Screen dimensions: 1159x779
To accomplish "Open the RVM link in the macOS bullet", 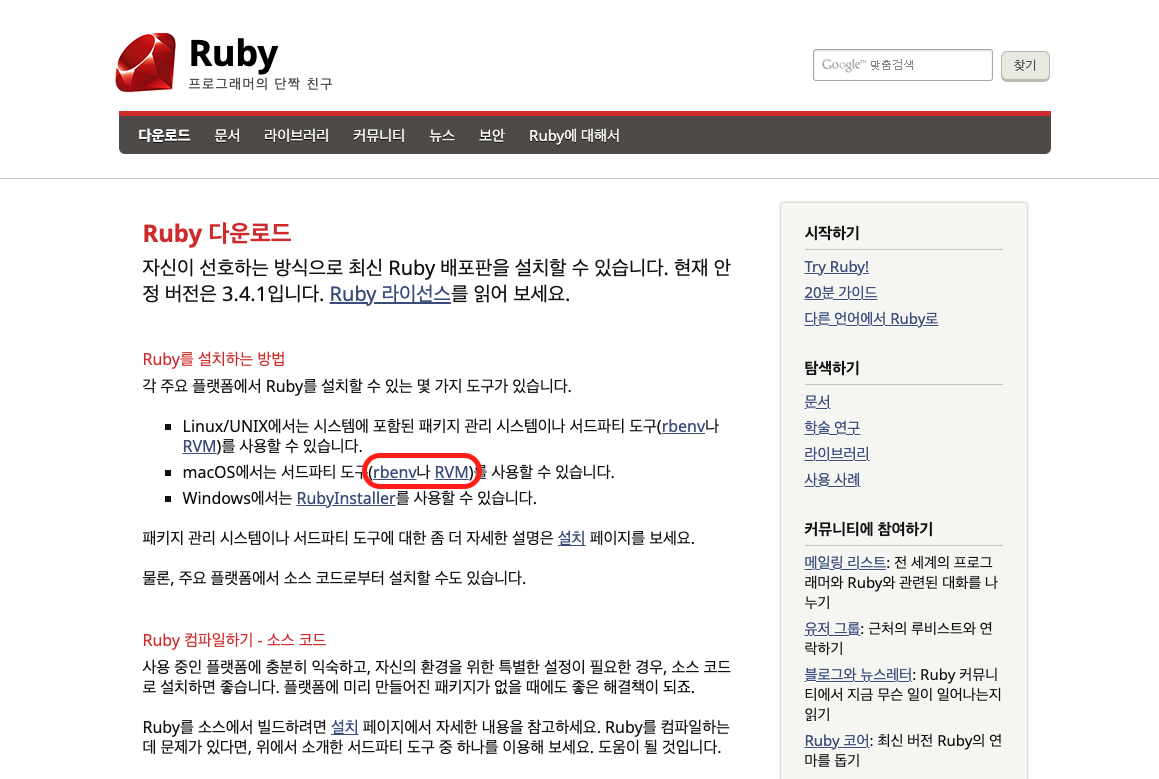I will (452, 472).
